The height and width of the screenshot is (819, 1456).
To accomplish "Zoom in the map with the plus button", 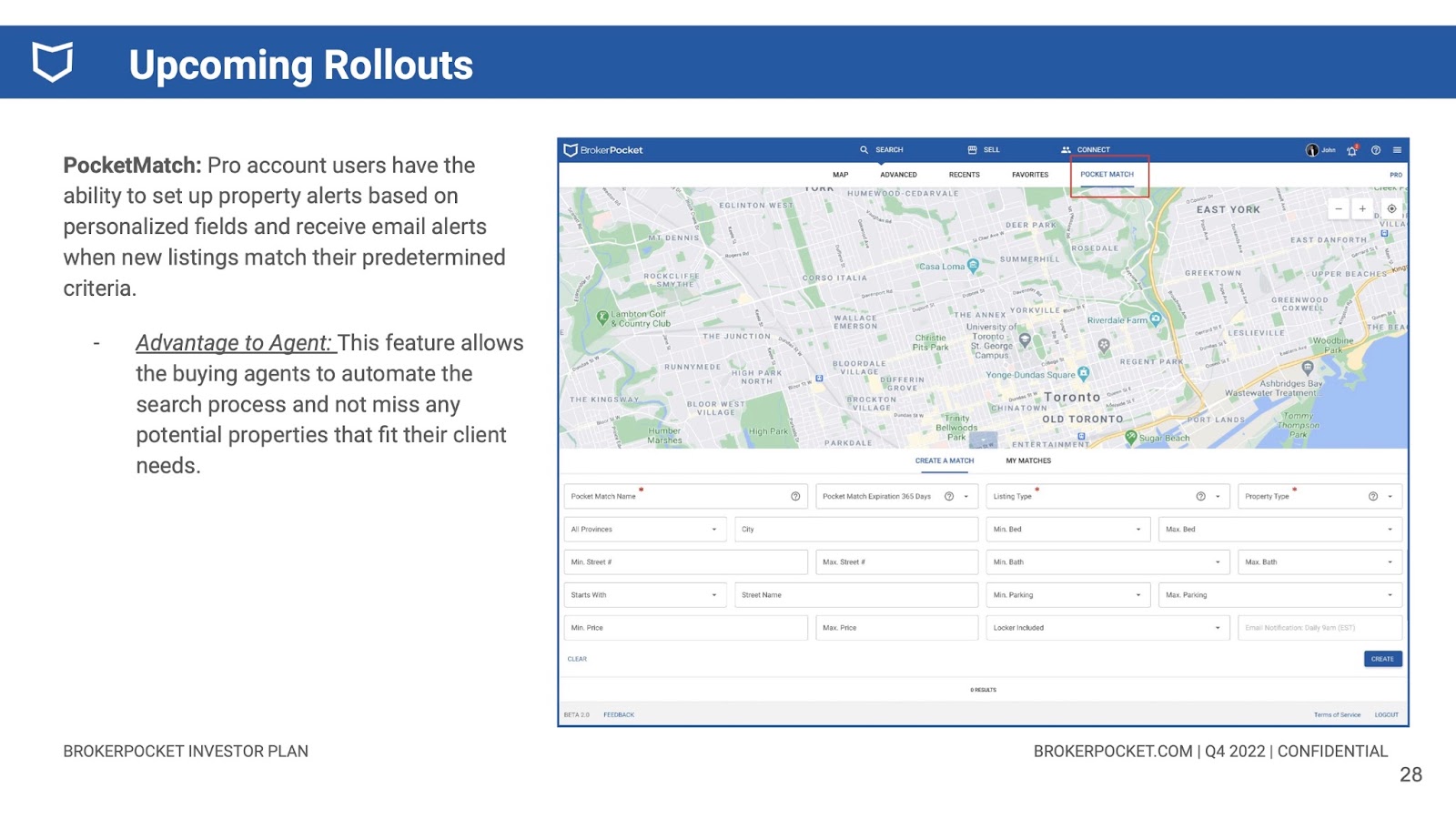I will [1362, 208].
